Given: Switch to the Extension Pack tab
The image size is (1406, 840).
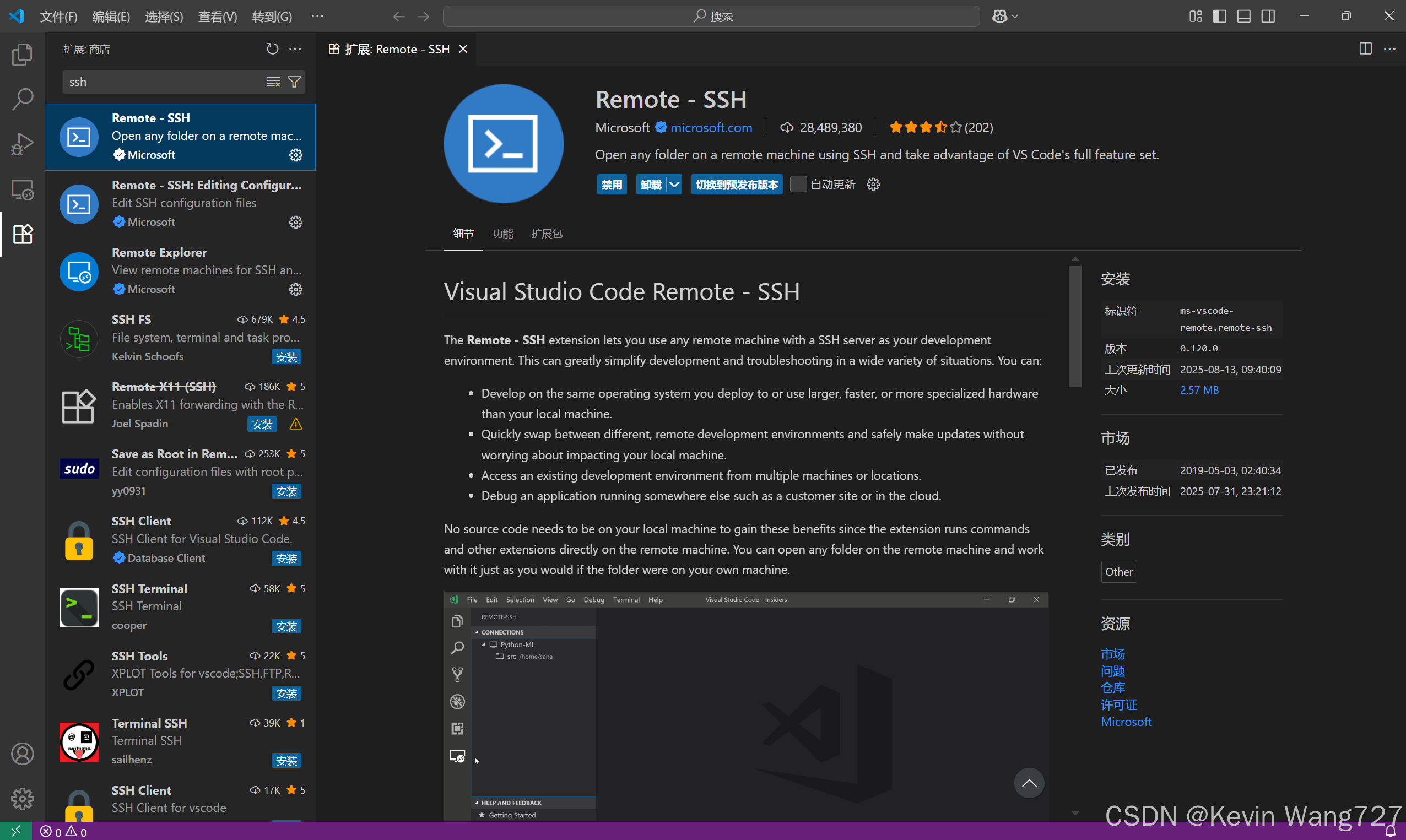Looking at the screenshot, I should click(547, 234).
